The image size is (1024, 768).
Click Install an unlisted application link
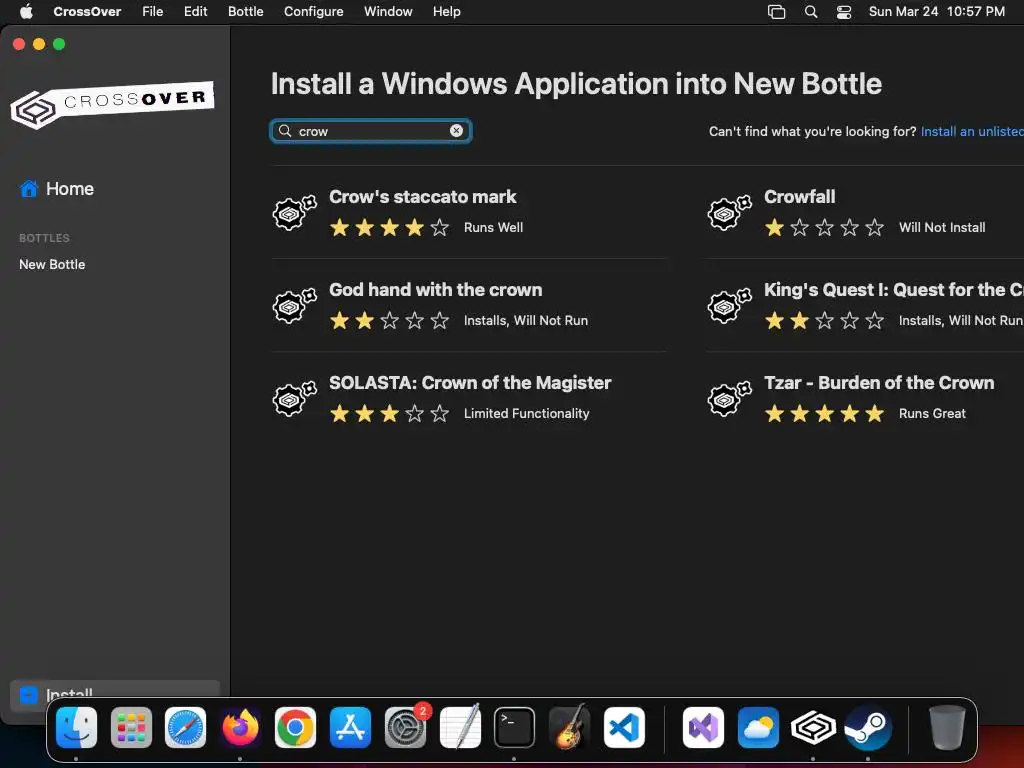(x=972, y=131)
